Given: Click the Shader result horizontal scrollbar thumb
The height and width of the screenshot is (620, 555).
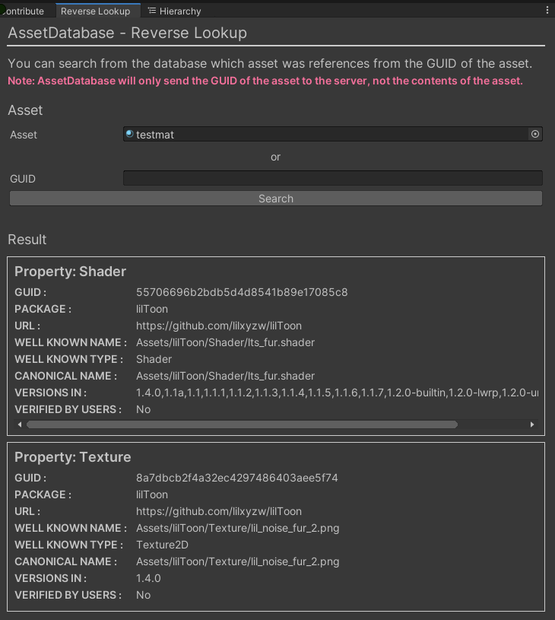Looking at the screenshot, I should pos(242,424).
